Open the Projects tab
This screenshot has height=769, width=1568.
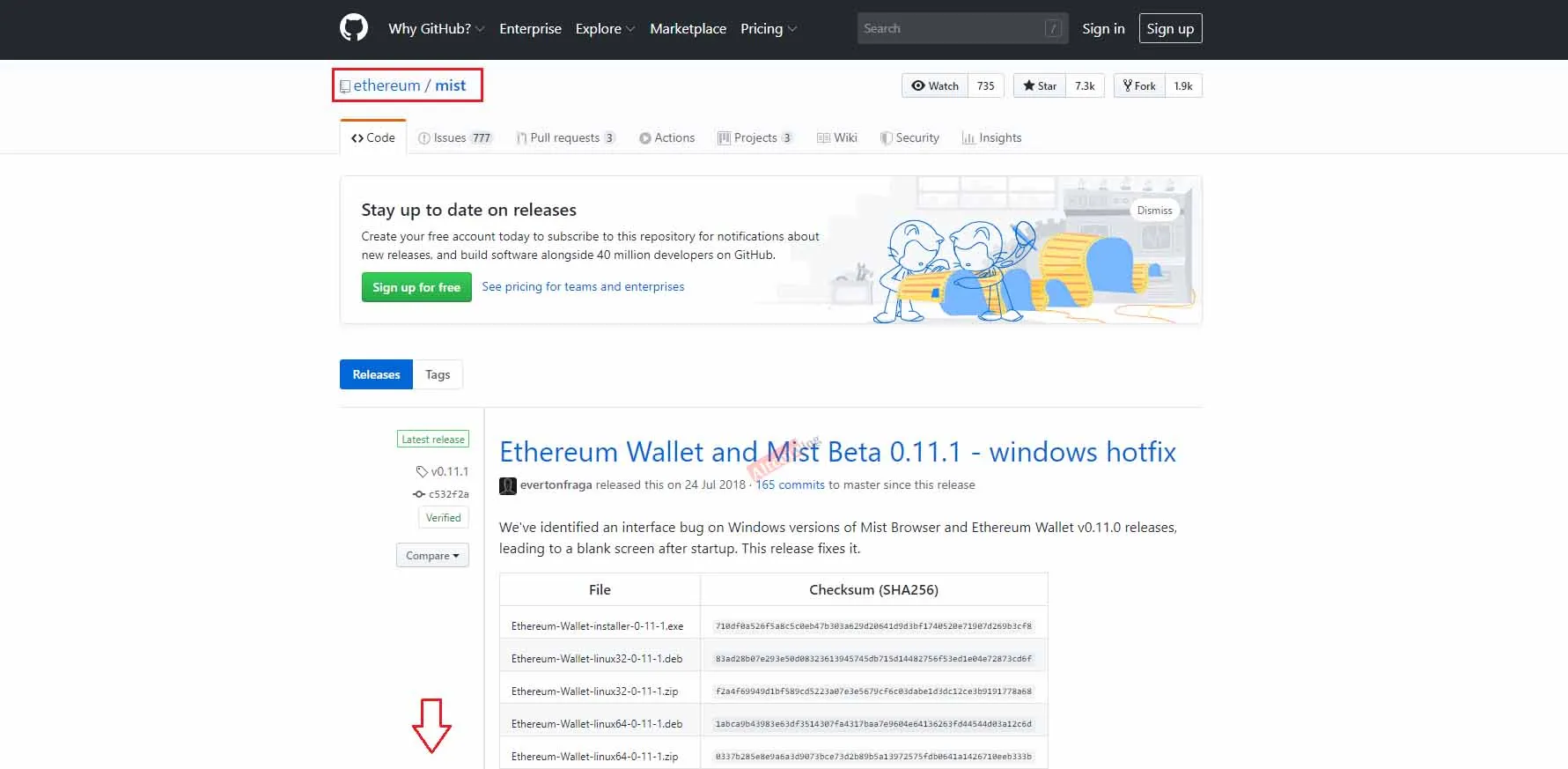[755, 137]
